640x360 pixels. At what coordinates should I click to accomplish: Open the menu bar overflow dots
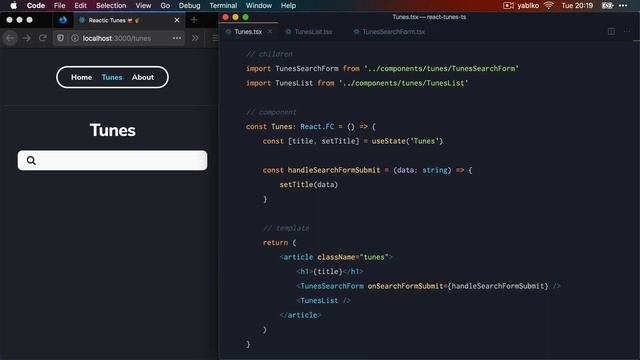pos(623,5)
